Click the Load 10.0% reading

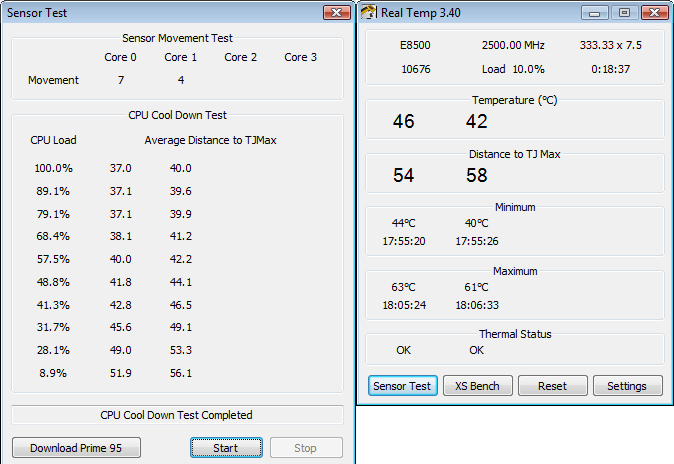pos(513,69)
